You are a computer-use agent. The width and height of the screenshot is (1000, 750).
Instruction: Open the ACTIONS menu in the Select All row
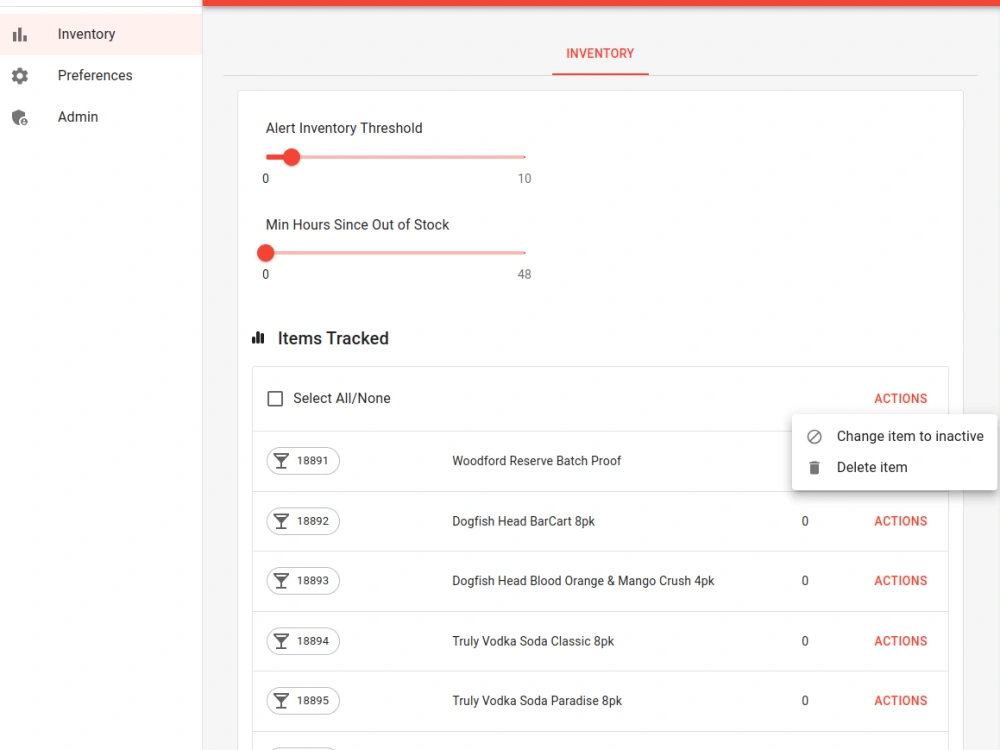[901, 399]
